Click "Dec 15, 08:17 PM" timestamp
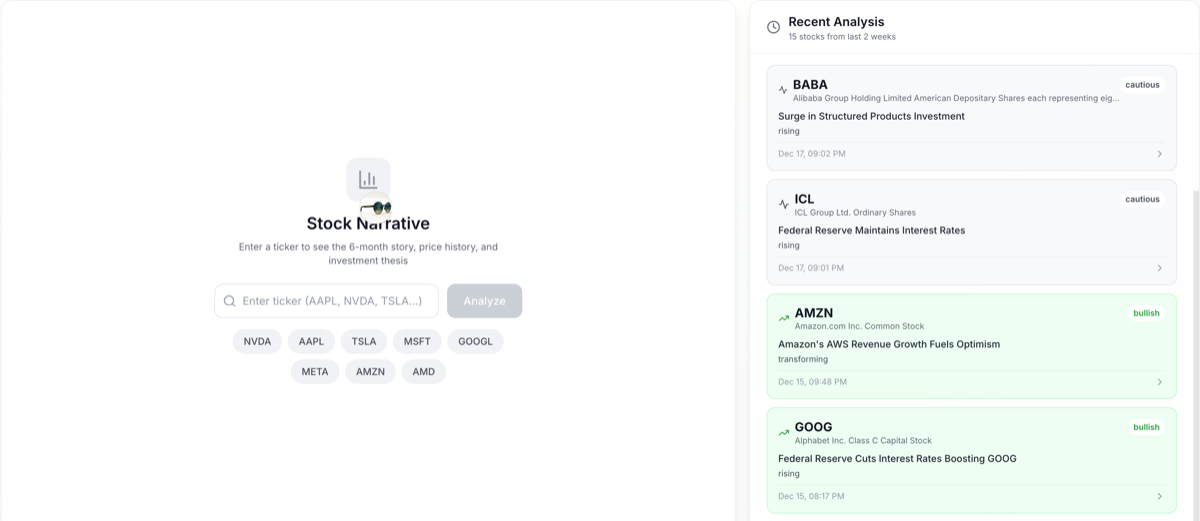Image resolution: width=1200 pixels, height=521 pixels. point(811,496)
